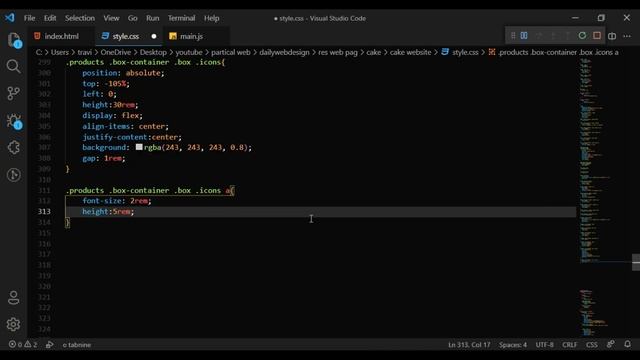Expand the dailywebdesign breadcrumb segment

tap(284, 52)
